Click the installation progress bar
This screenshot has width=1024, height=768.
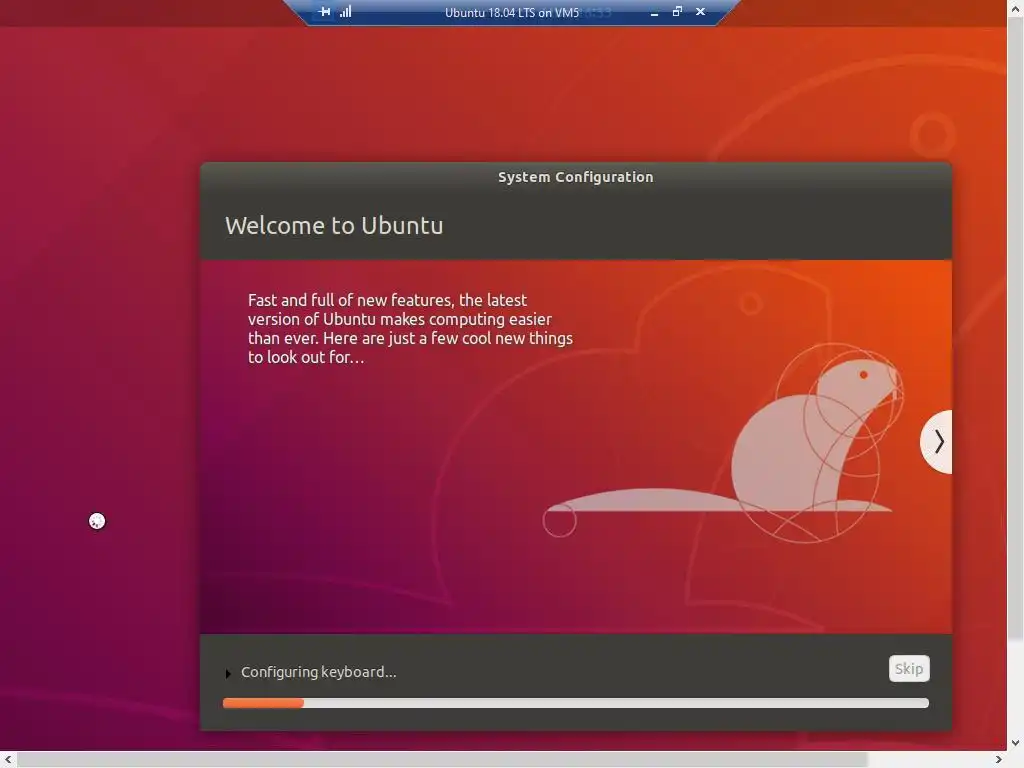[575, 703]
